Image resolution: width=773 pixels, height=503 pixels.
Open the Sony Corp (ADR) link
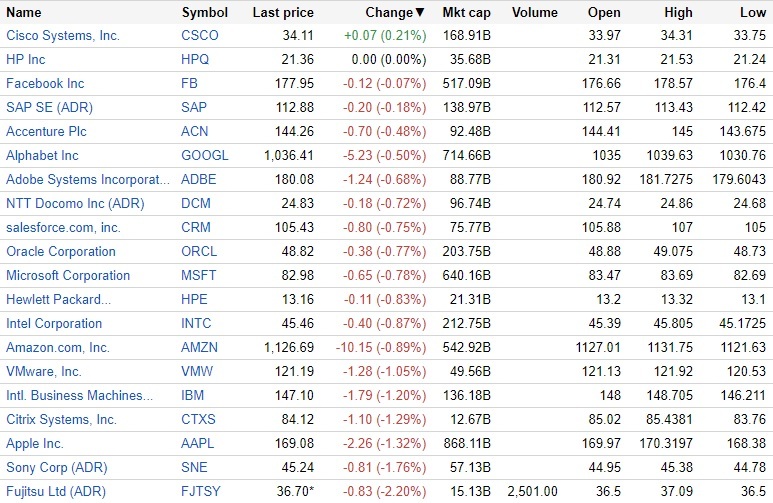(x=55, y=468)
